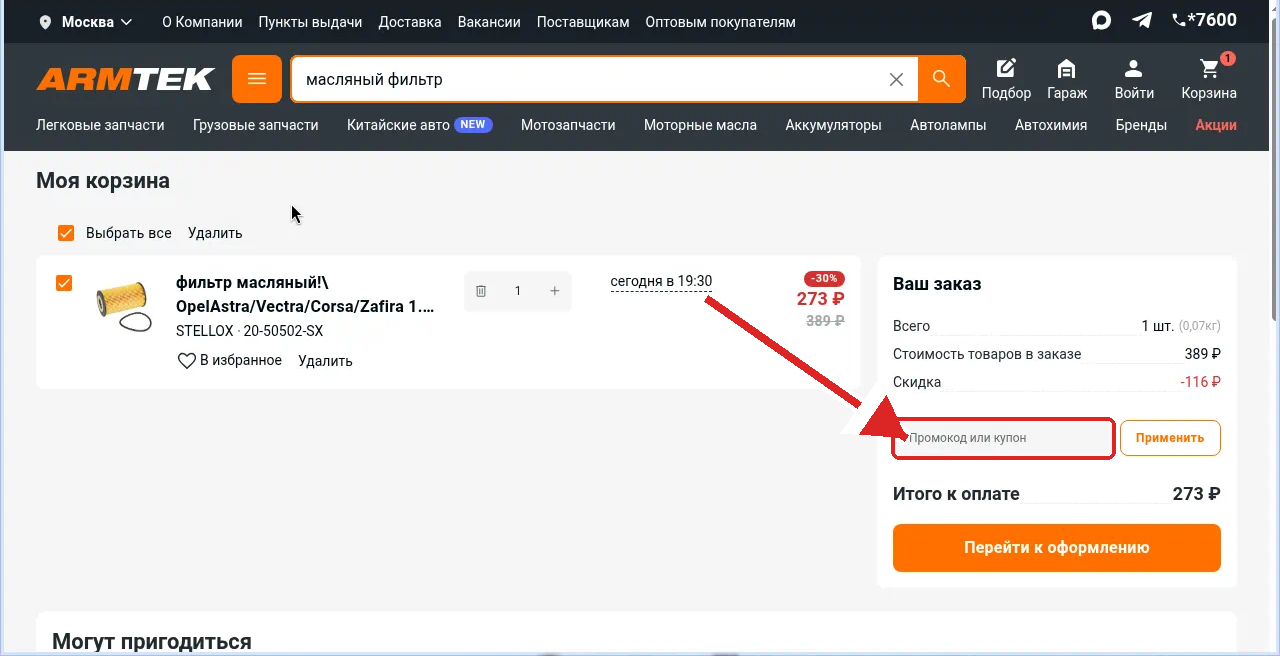Click the ARMTEK logo

click(126, 79)
